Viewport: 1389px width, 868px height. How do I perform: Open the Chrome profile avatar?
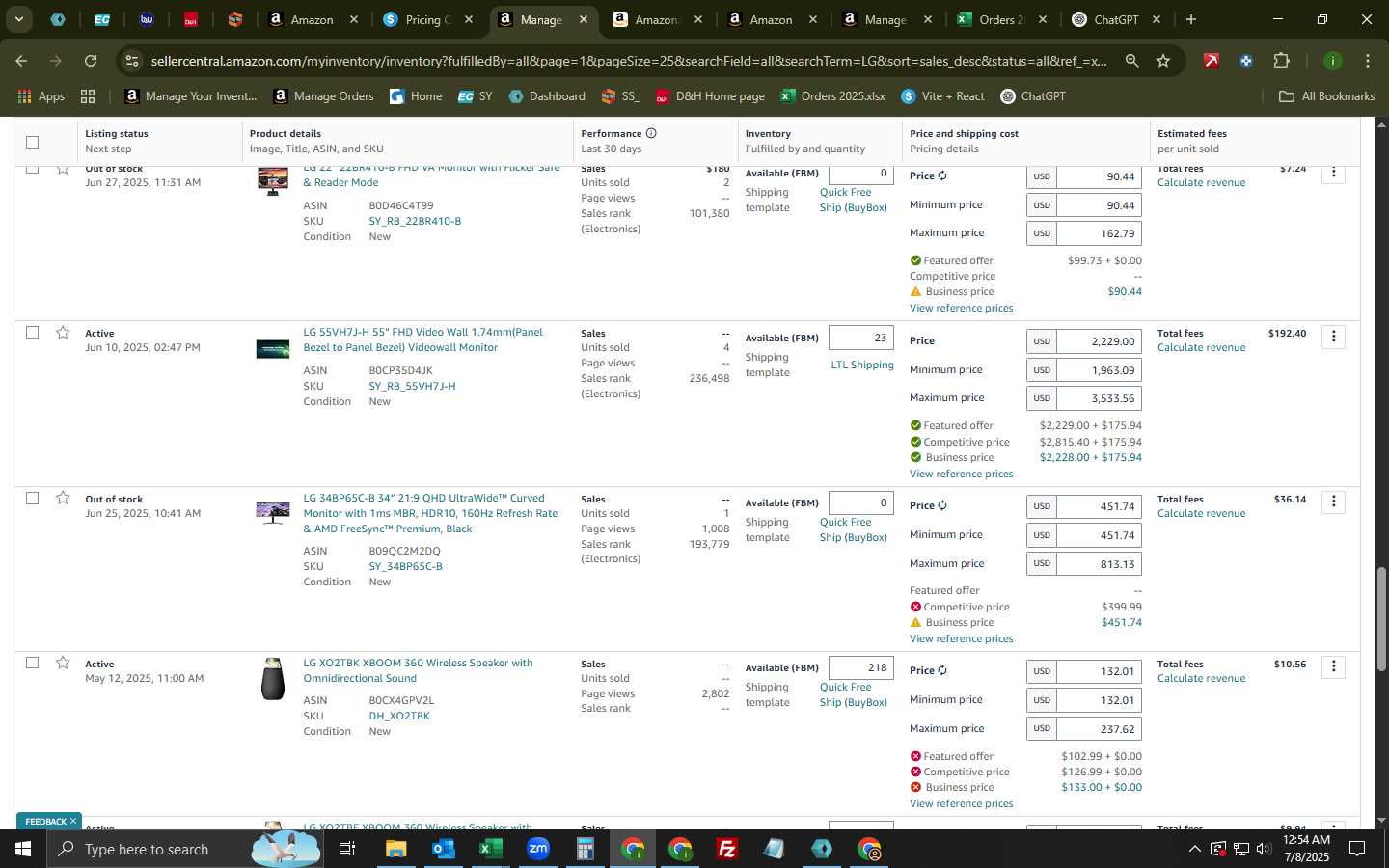(1333, 61)
